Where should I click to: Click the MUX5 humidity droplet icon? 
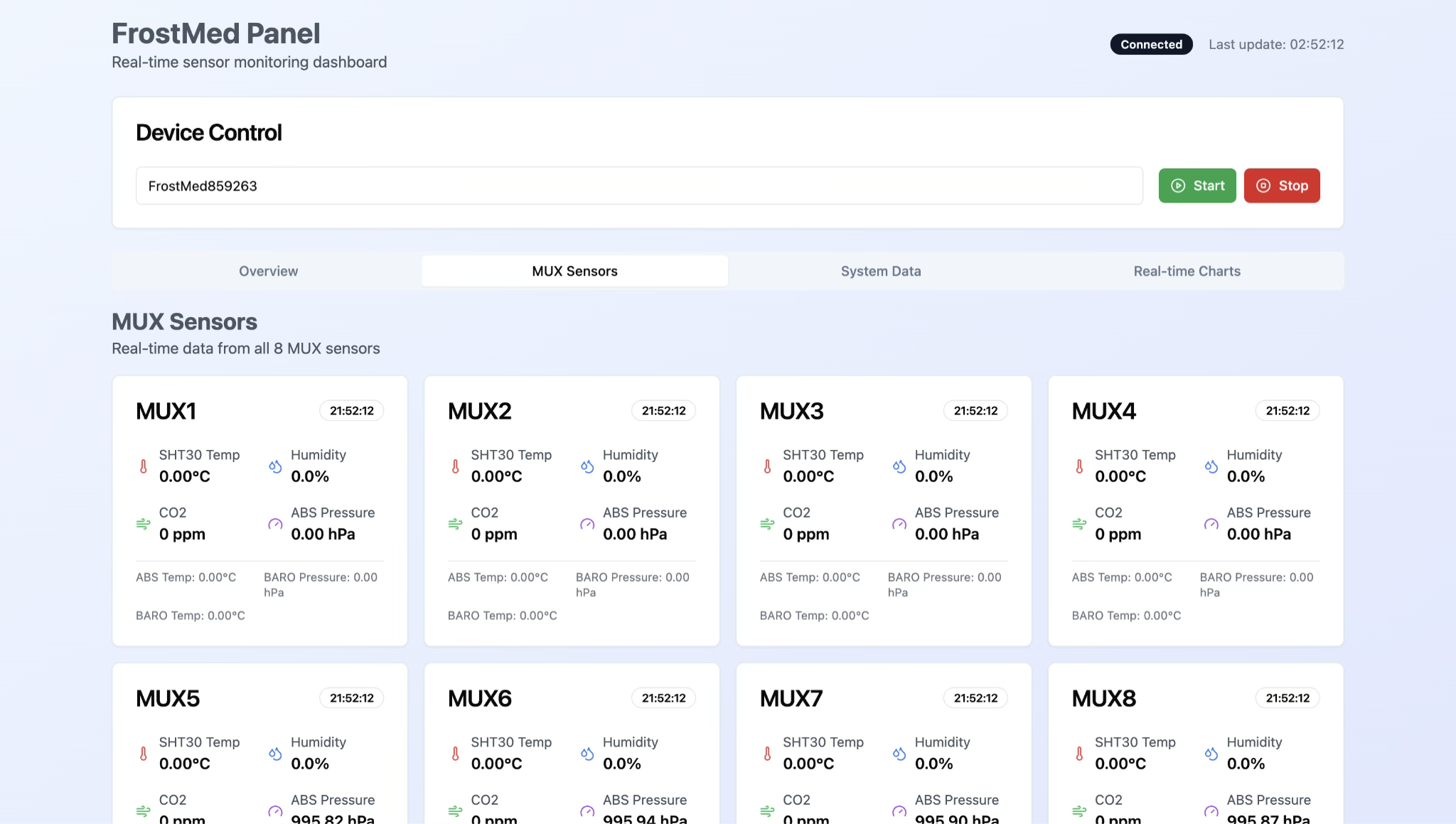pos(275,754)
